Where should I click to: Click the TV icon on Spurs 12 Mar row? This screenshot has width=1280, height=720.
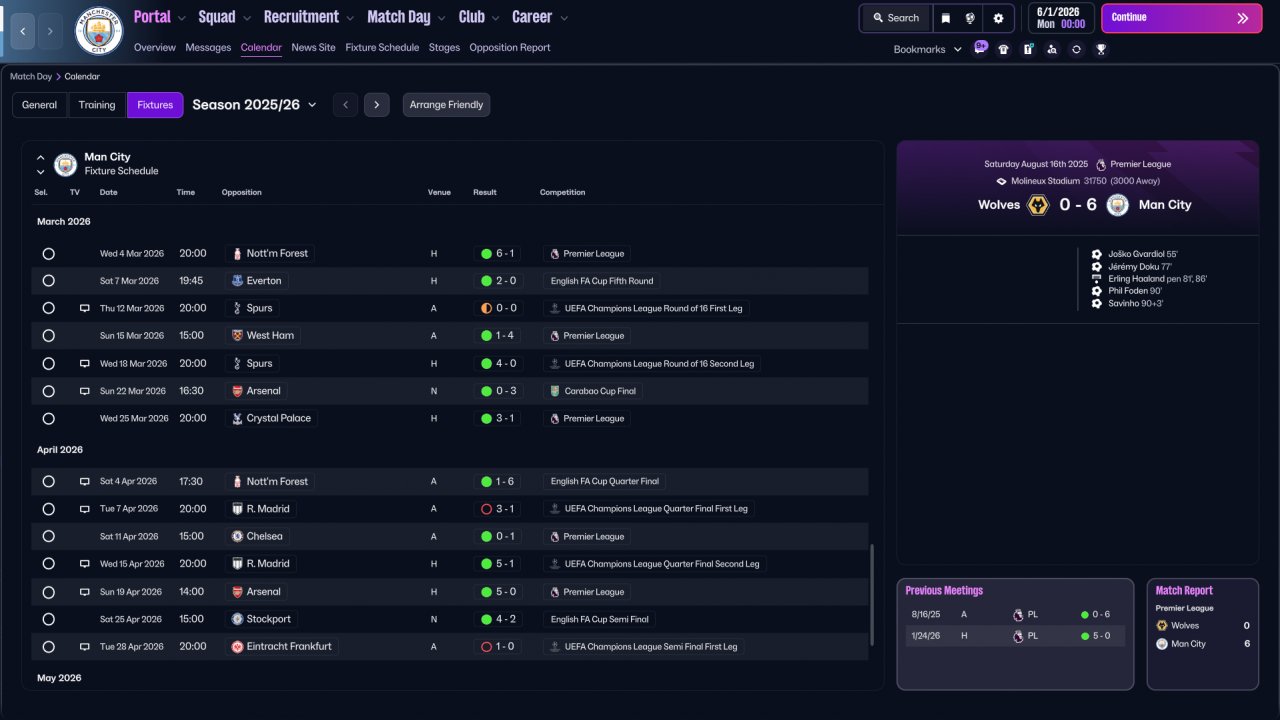coord(85,308)
